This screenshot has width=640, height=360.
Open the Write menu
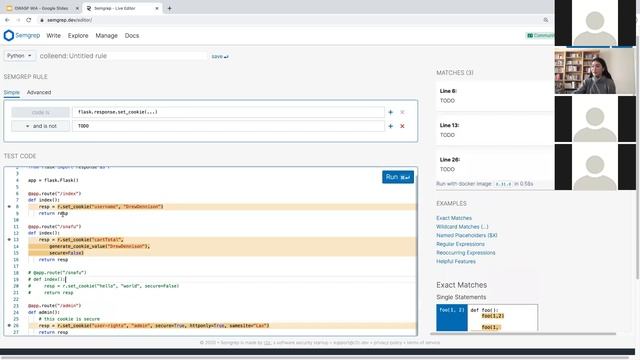point(53,36)
